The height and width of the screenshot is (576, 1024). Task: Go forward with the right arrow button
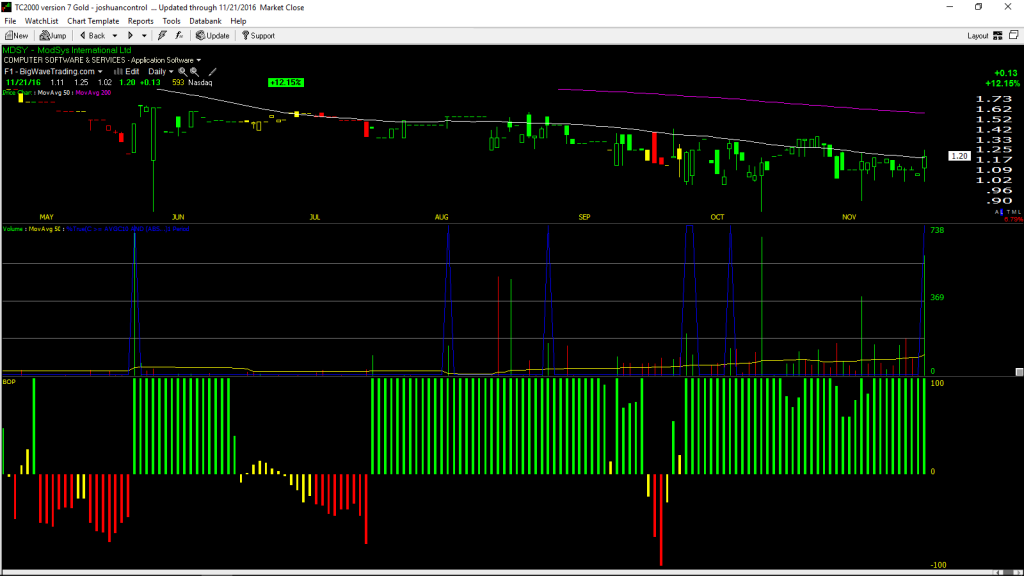130,36
